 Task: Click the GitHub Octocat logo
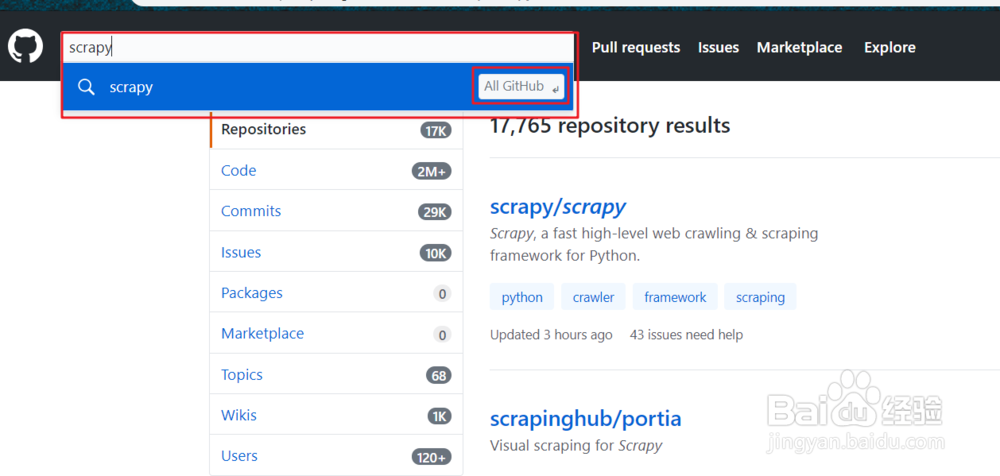click(x=26, y=47)
